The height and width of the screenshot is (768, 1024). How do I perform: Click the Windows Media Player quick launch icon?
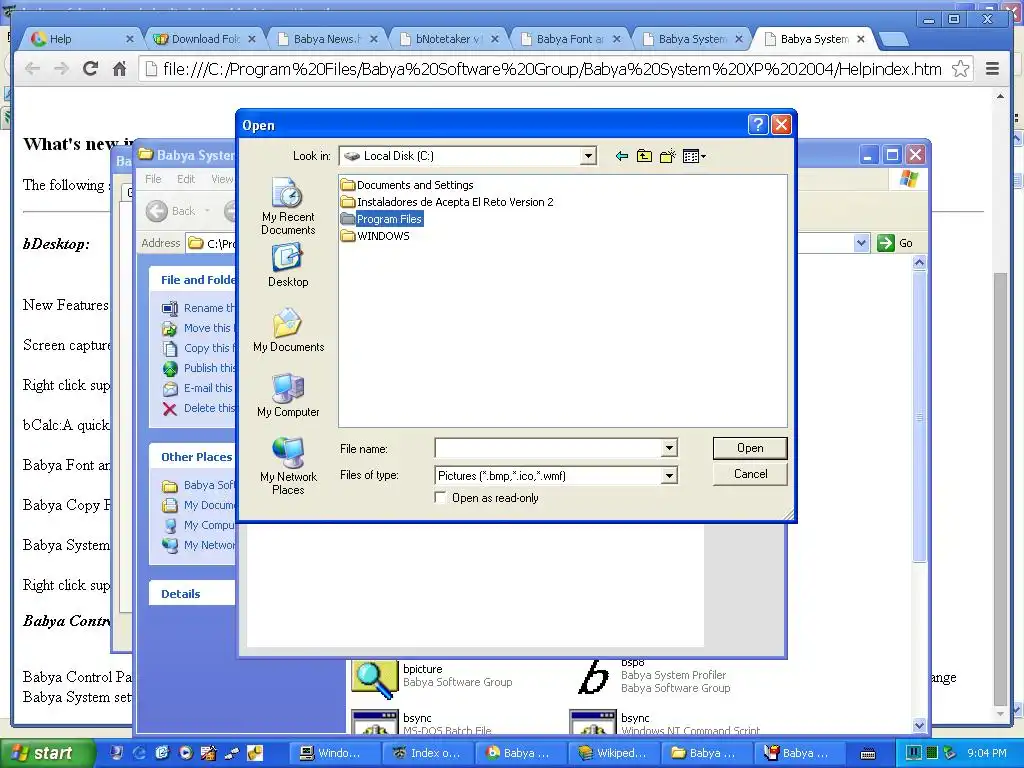(186, 753)
